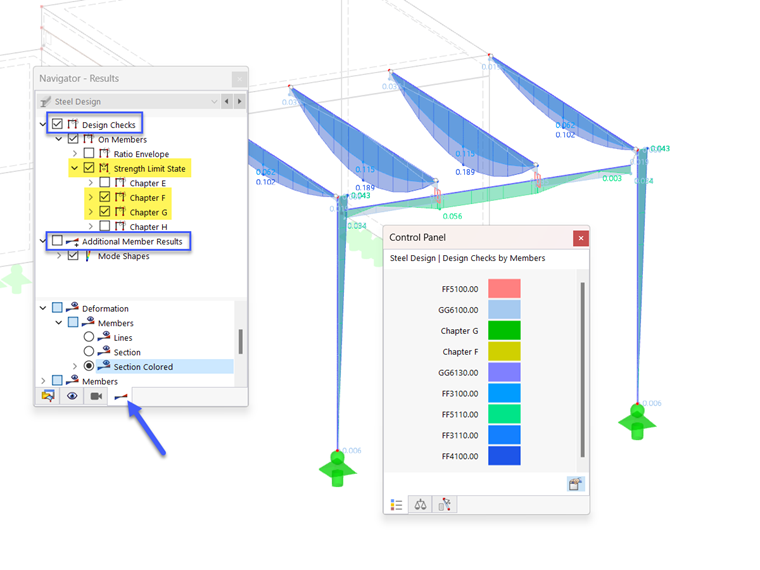Open Navigator Data tab icon

point(48,396)
